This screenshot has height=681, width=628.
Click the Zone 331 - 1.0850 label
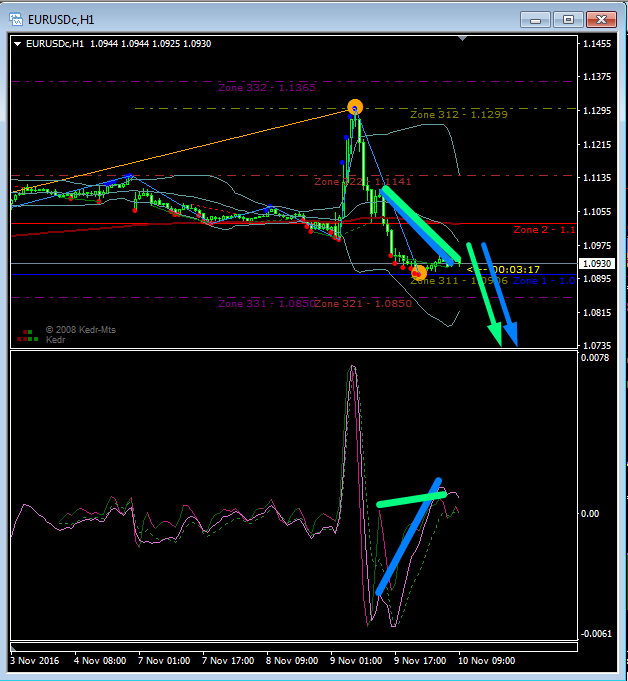tap(266, 304)
